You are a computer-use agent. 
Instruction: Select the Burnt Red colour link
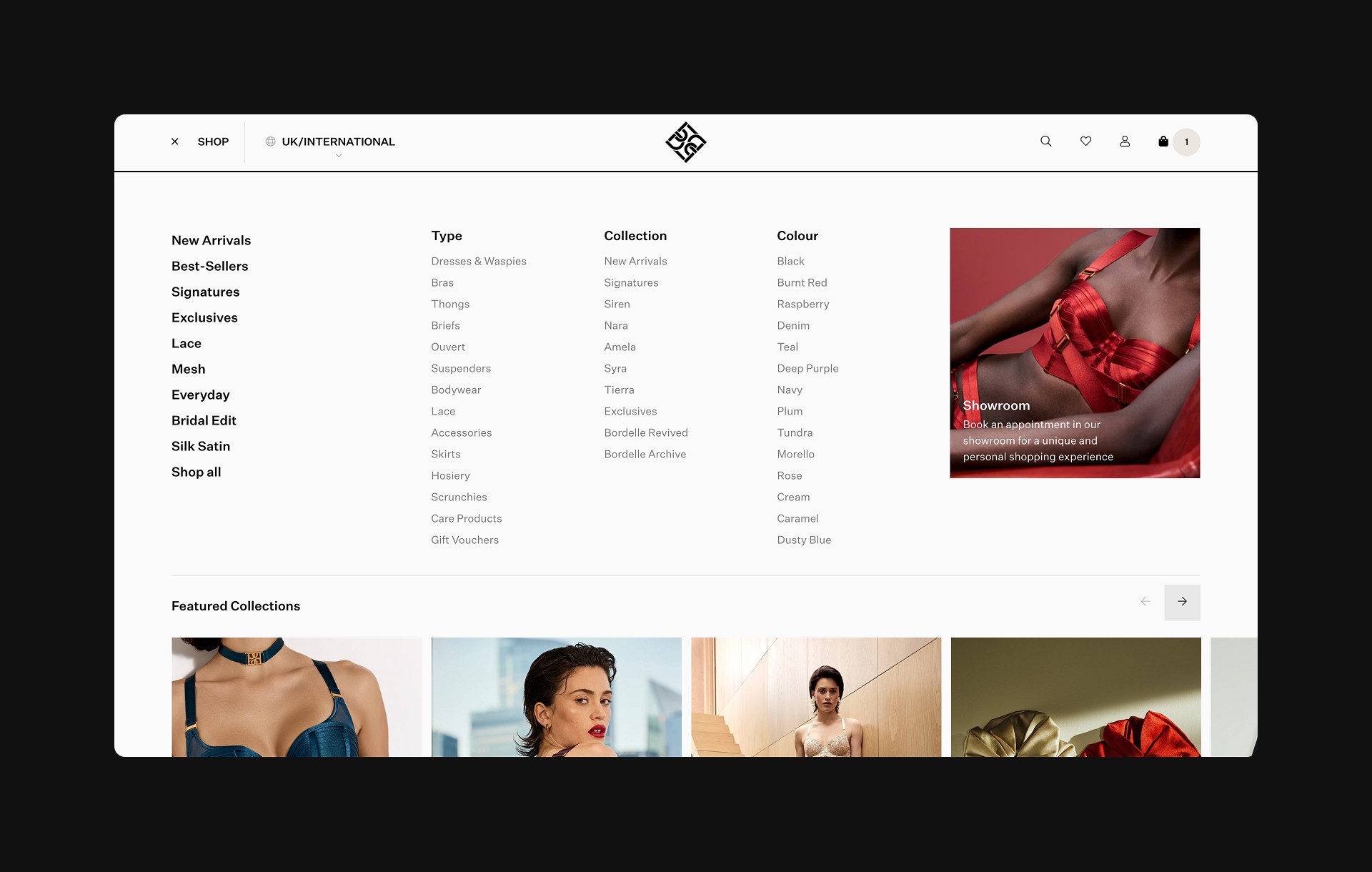tap(802, 283)
